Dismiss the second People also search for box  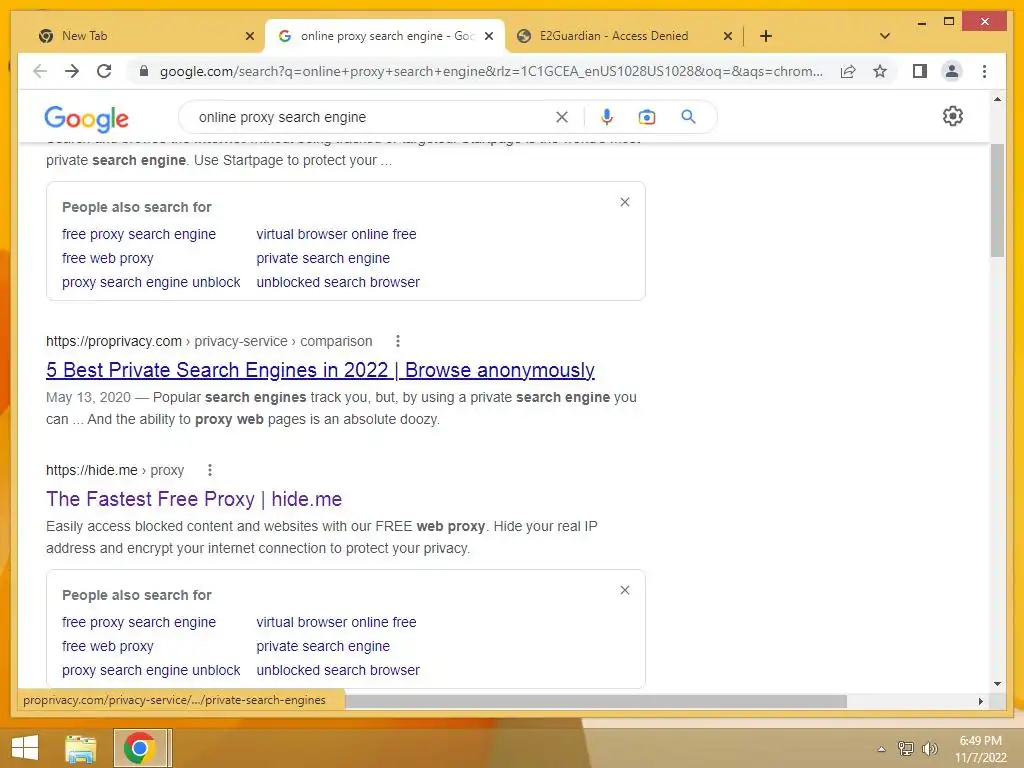[x=625, y=590]
